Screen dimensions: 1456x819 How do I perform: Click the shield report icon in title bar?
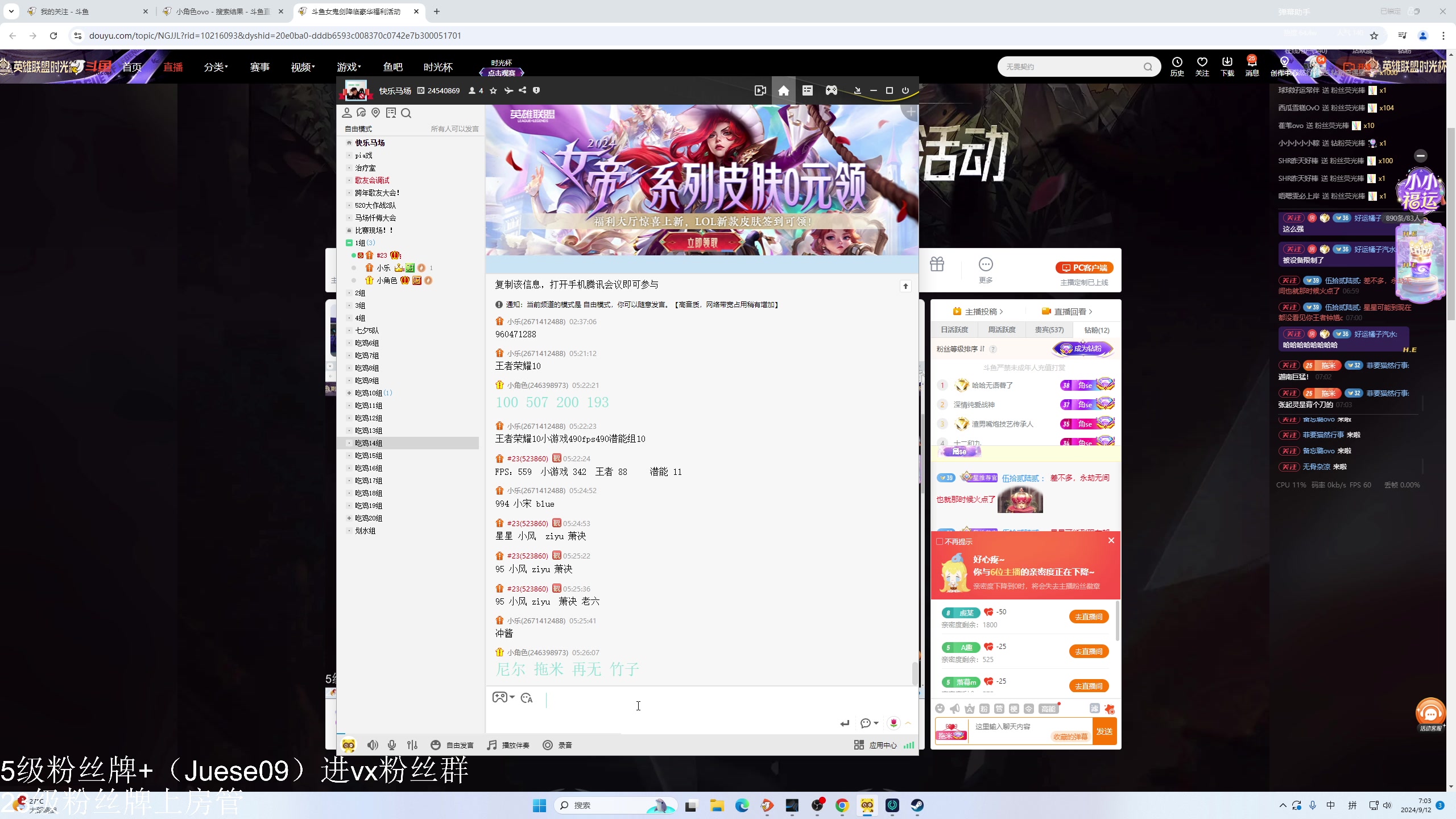[536, 90]
